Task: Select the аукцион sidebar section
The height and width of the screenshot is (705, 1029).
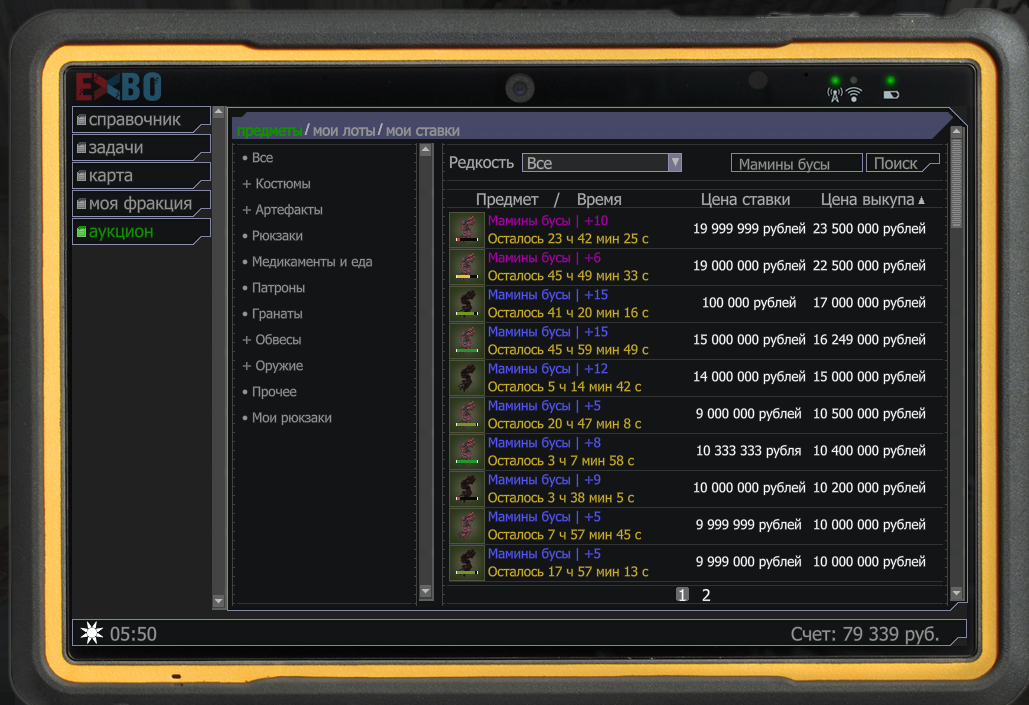Action: click(141, 232)
